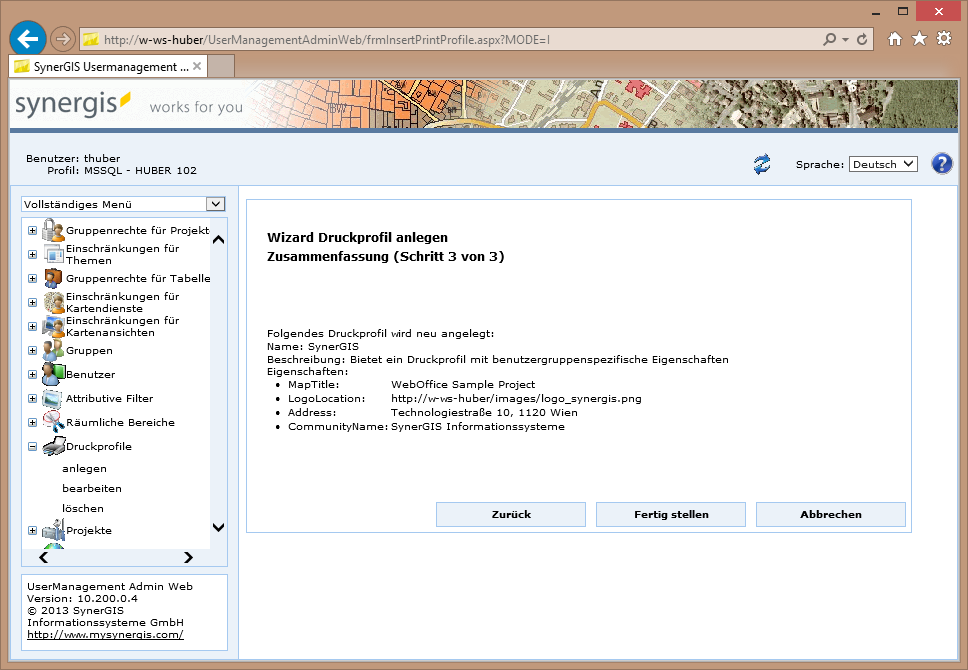The image size is (968, 670).
Task: Click the Benutzer user icon
Action: point(53,375)
